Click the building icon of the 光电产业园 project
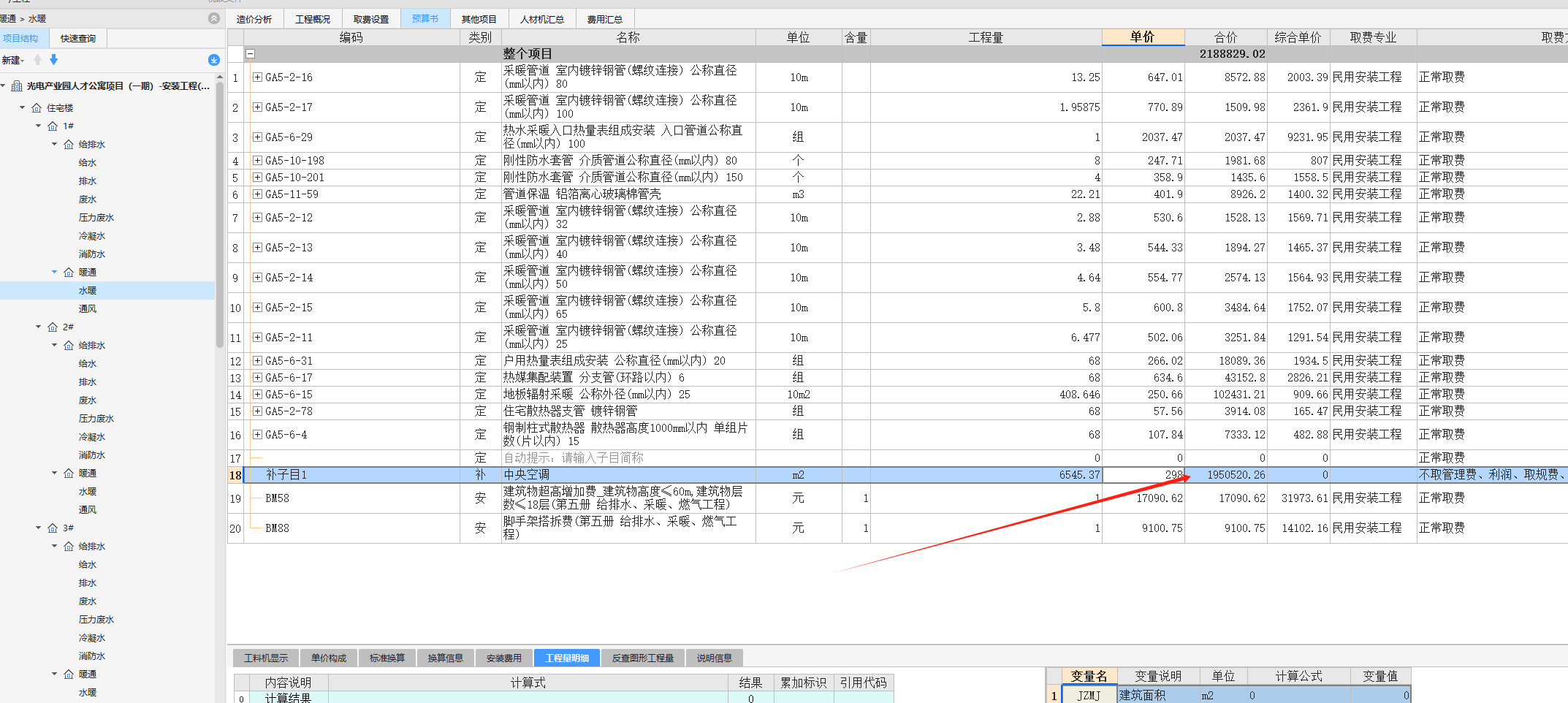The width and height of the screenshot is (1568, 703). point(17,86)
